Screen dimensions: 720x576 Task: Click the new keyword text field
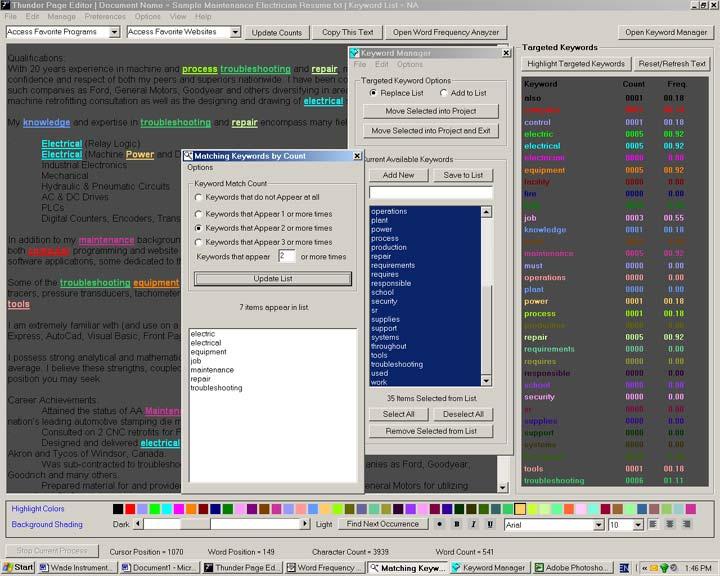pos(431,192)
